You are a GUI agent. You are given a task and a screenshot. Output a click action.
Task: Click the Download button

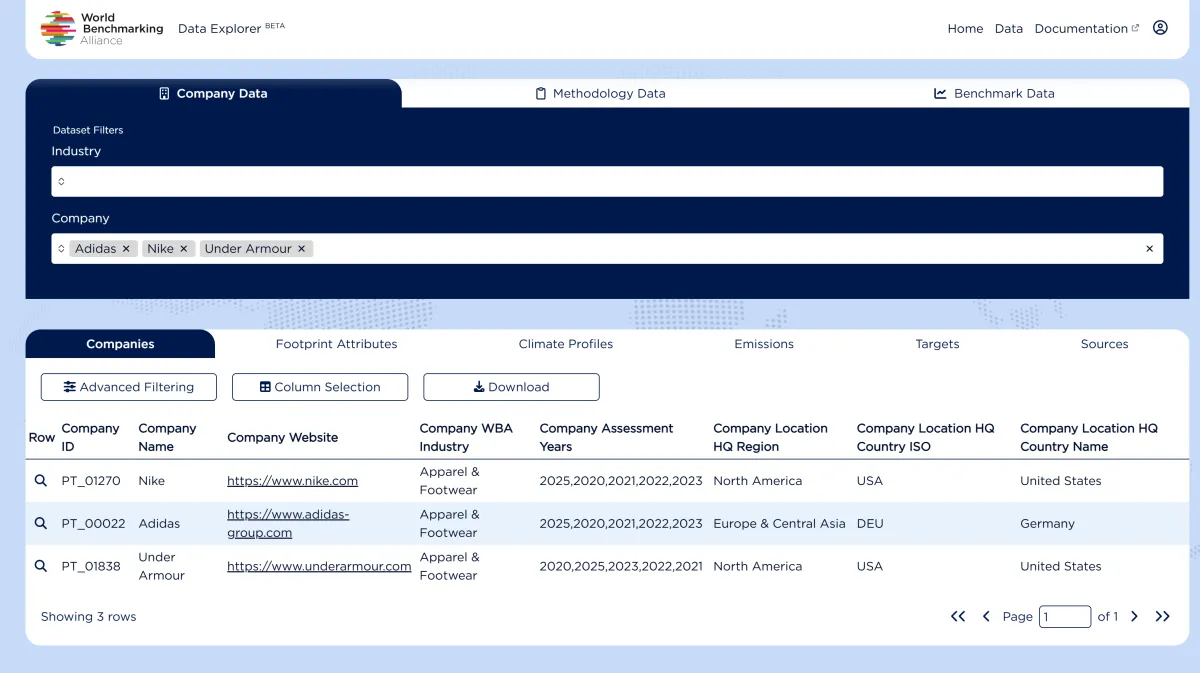coord(511,387)
